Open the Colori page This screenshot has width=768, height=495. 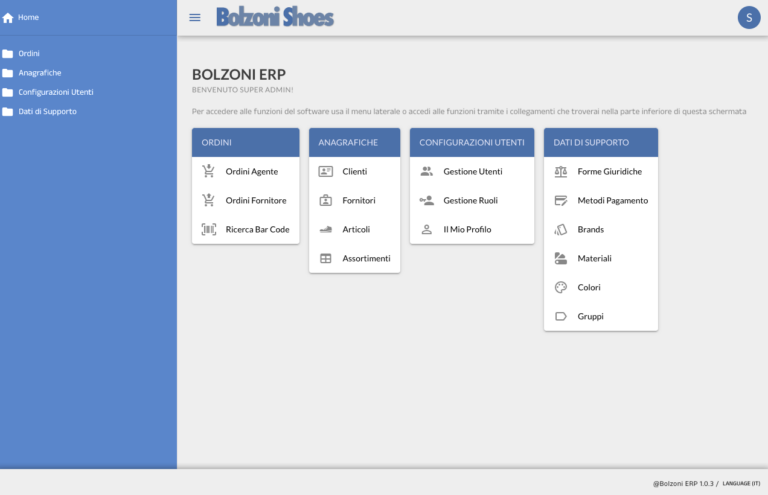pos(589,287)
